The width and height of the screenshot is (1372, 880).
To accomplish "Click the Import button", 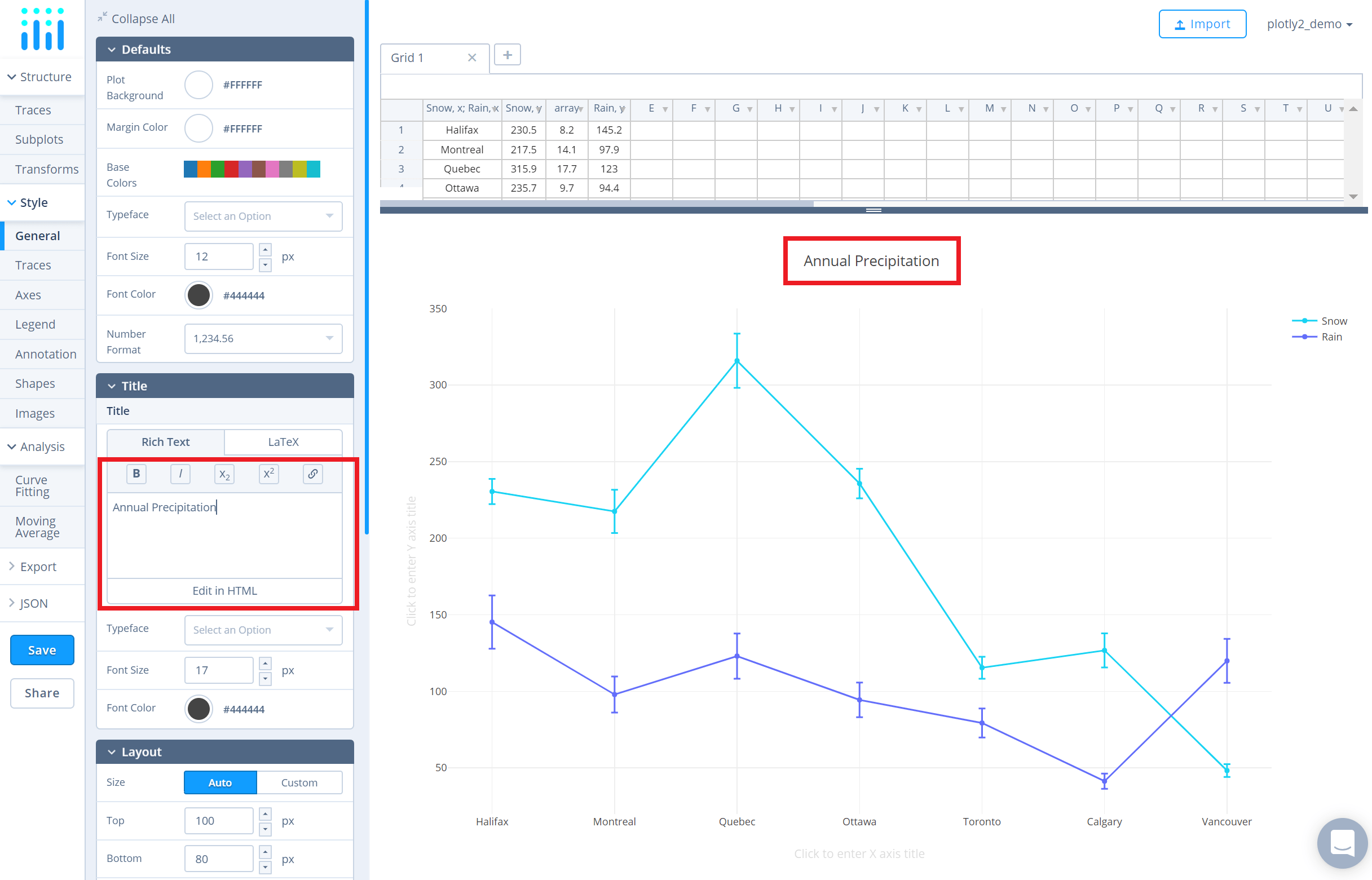I will (1202, 24).
